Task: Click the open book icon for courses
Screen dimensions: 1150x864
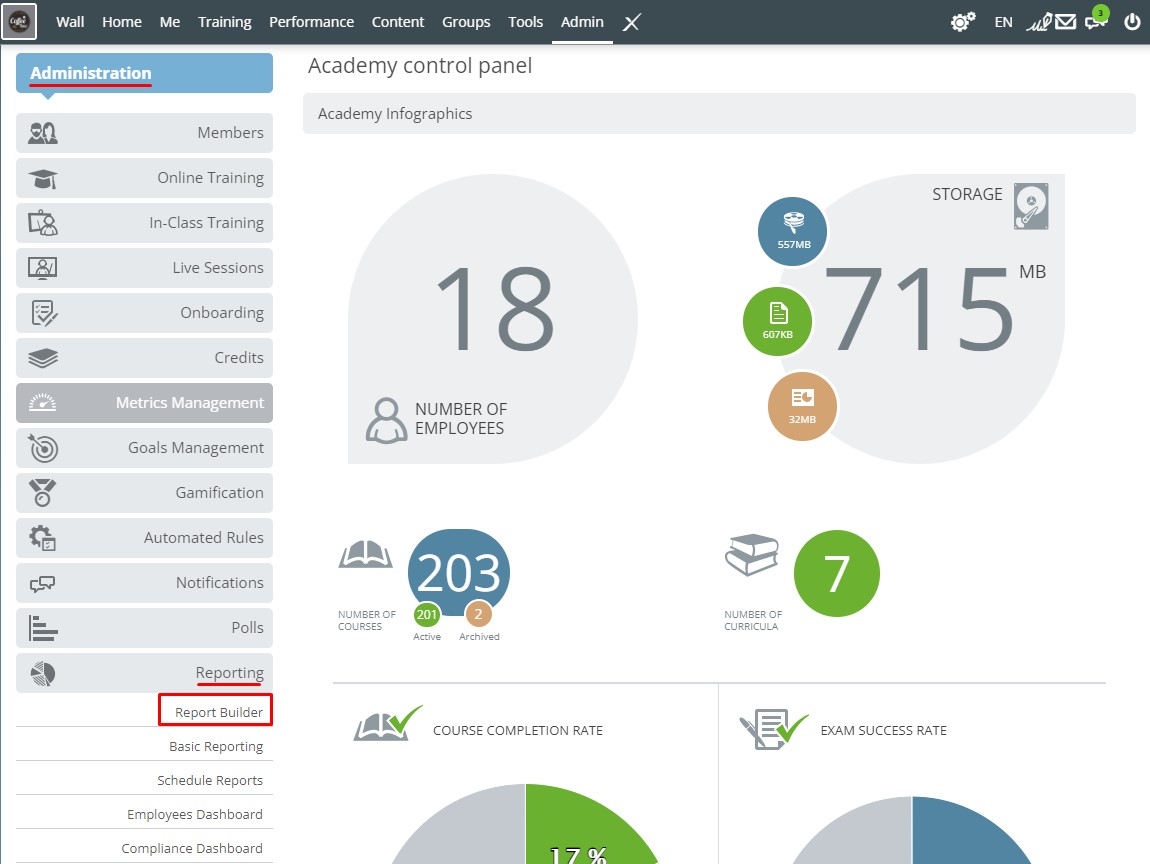Action: (365, 554)
